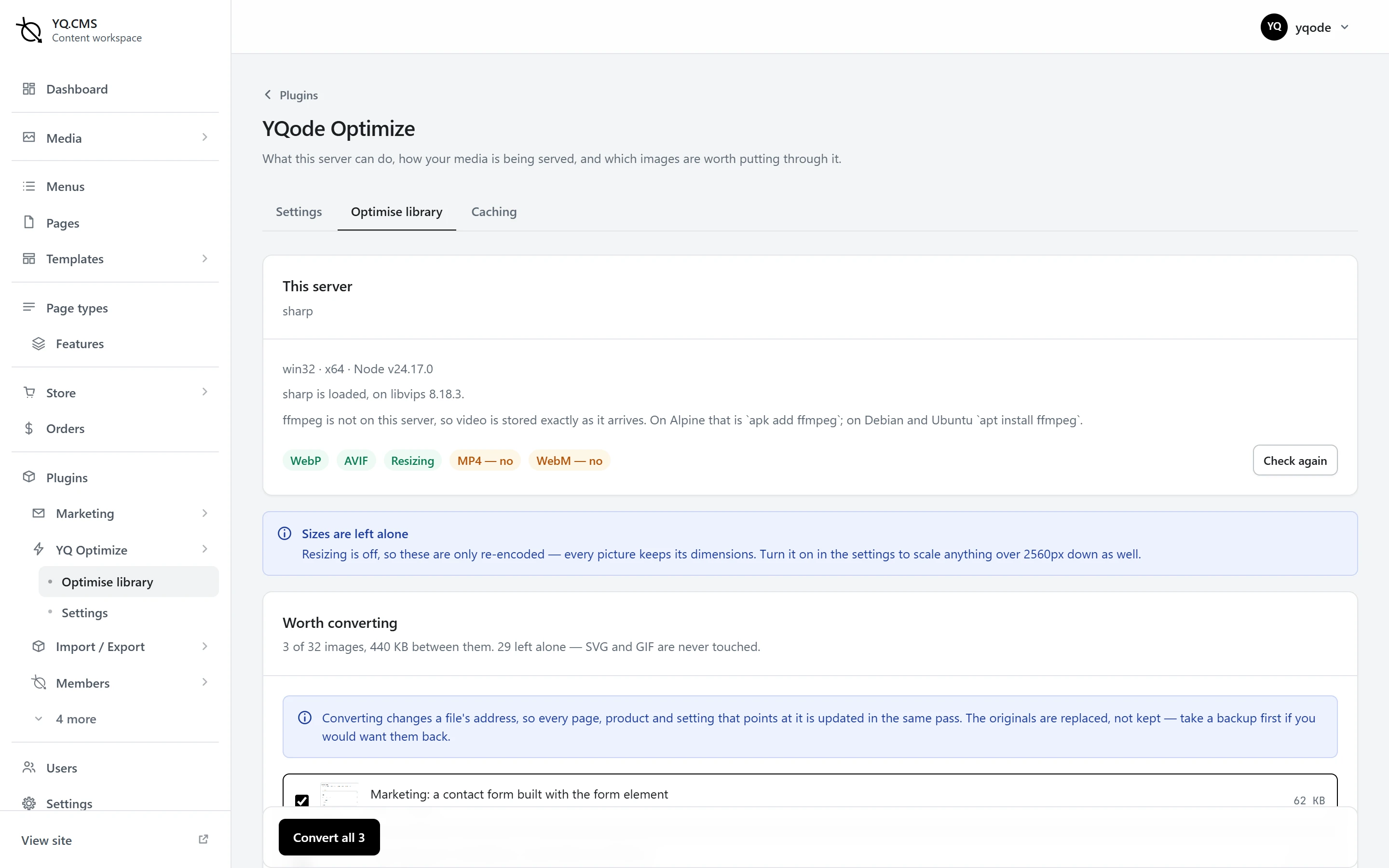
Task: Click the Check again button
Action: pyautogui.click(x=1295, y=461)
